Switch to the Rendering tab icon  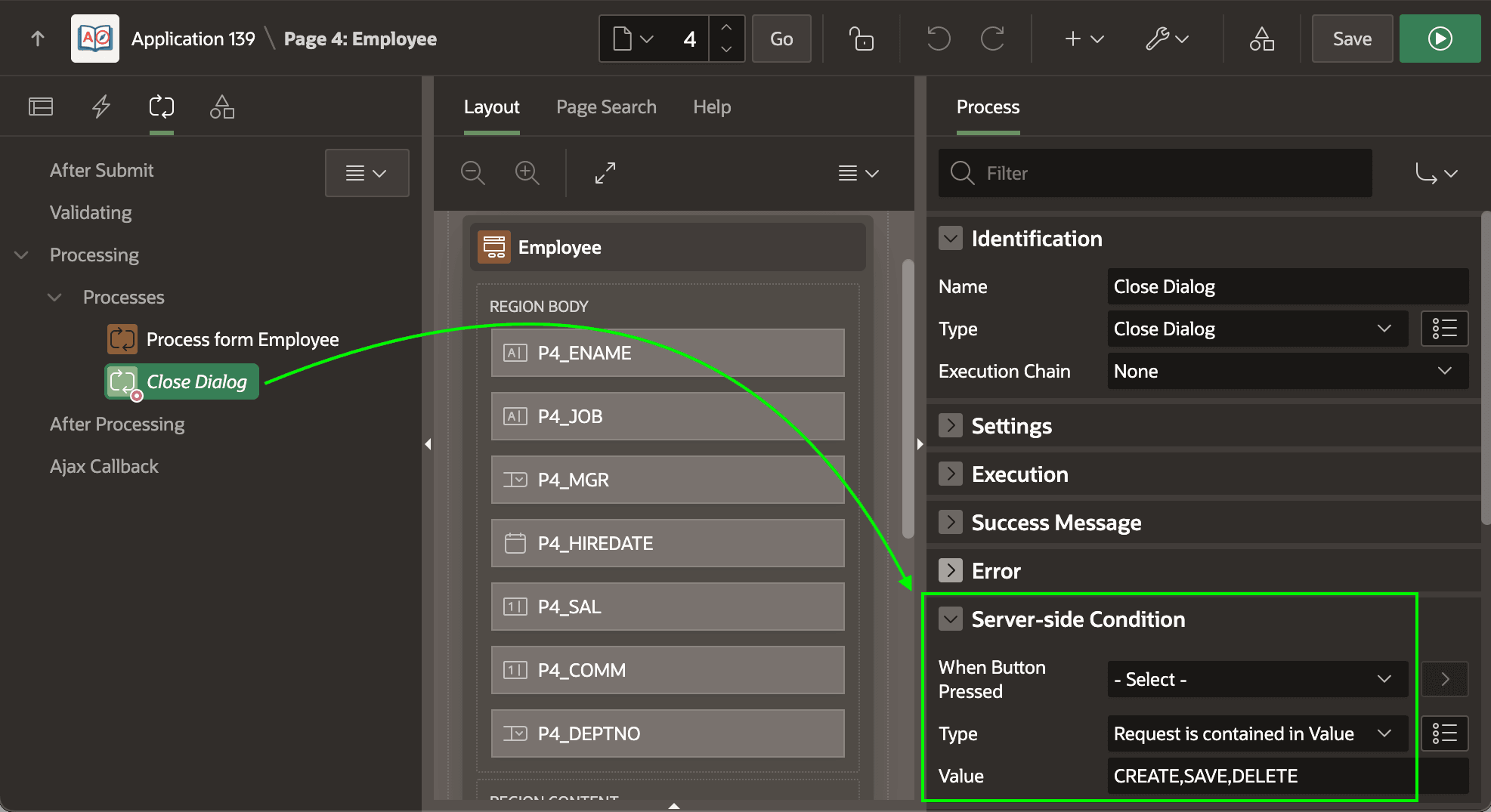coord(41,107)
